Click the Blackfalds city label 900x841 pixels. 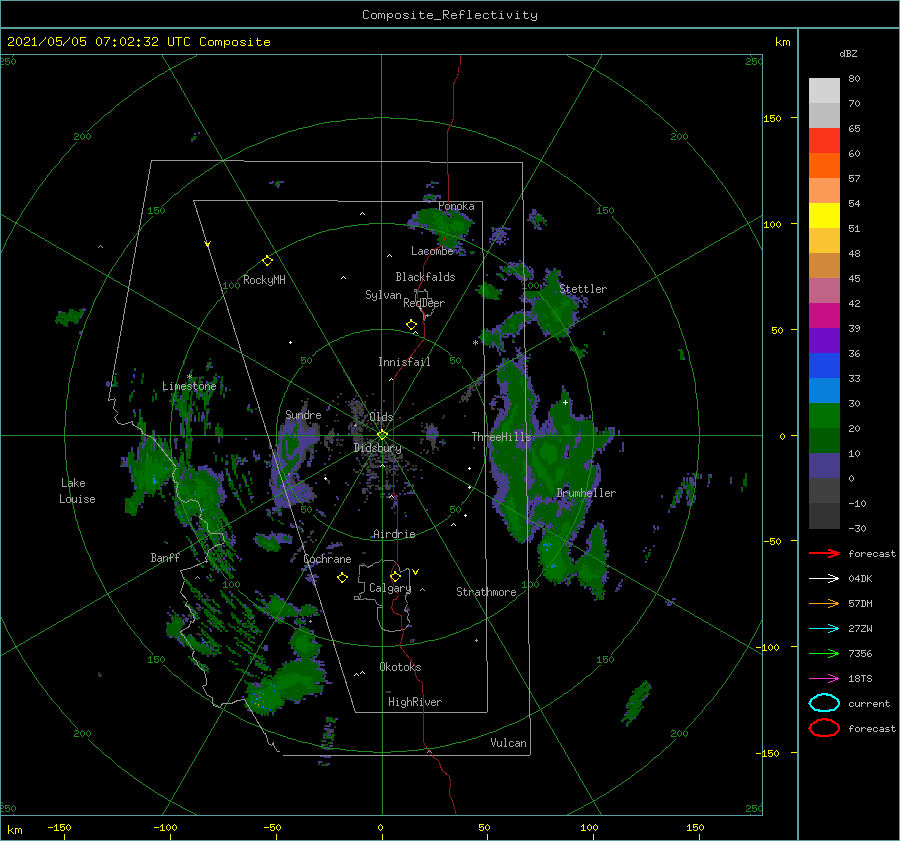[x=425, y=277]
